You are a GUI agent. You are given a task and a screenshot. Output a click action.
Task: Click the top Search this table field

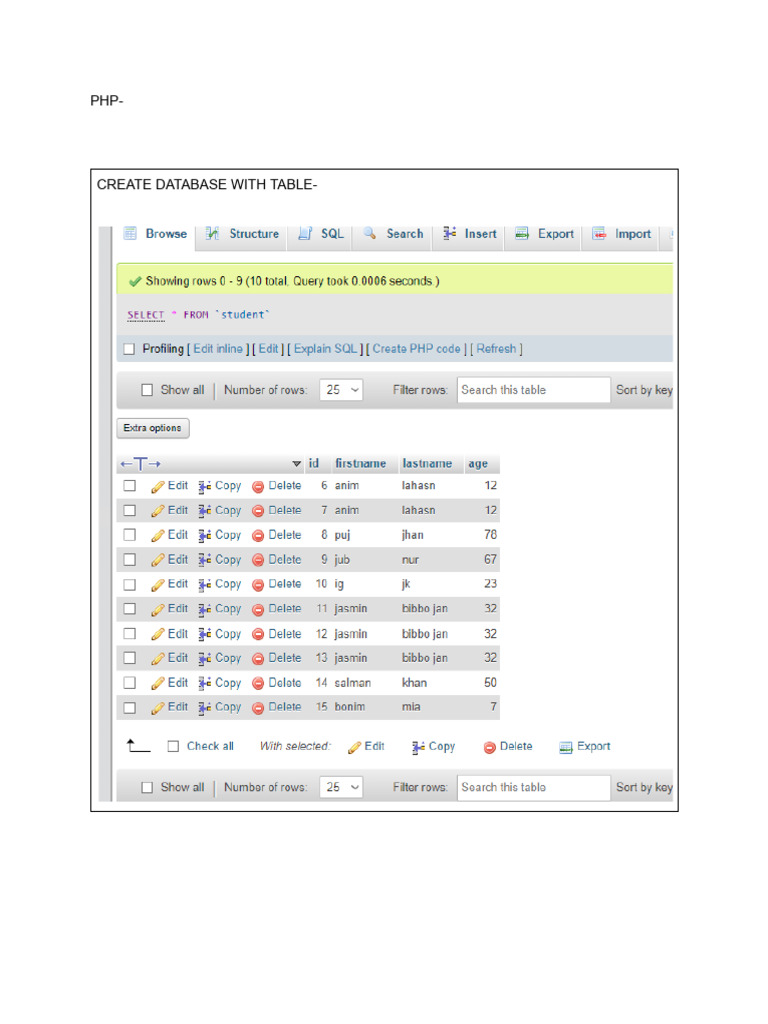533,390
